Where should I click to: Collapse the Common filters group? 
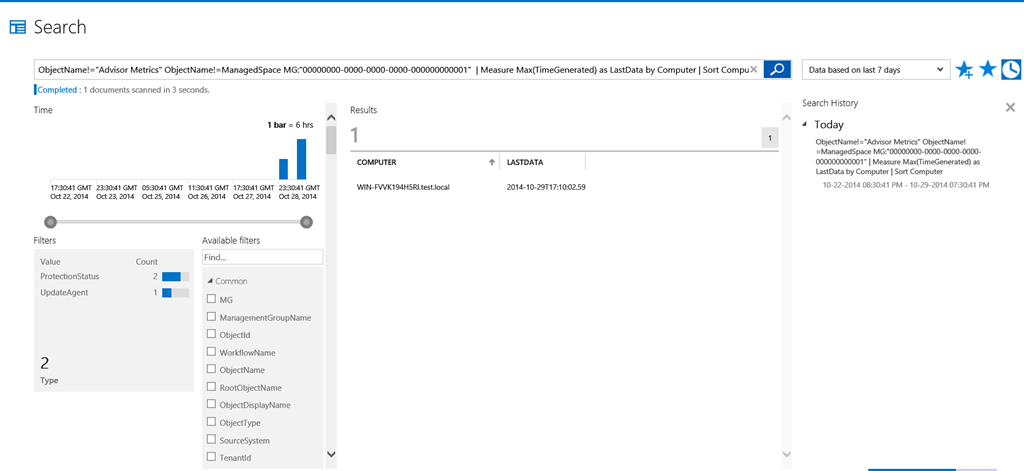coord(210,281)
